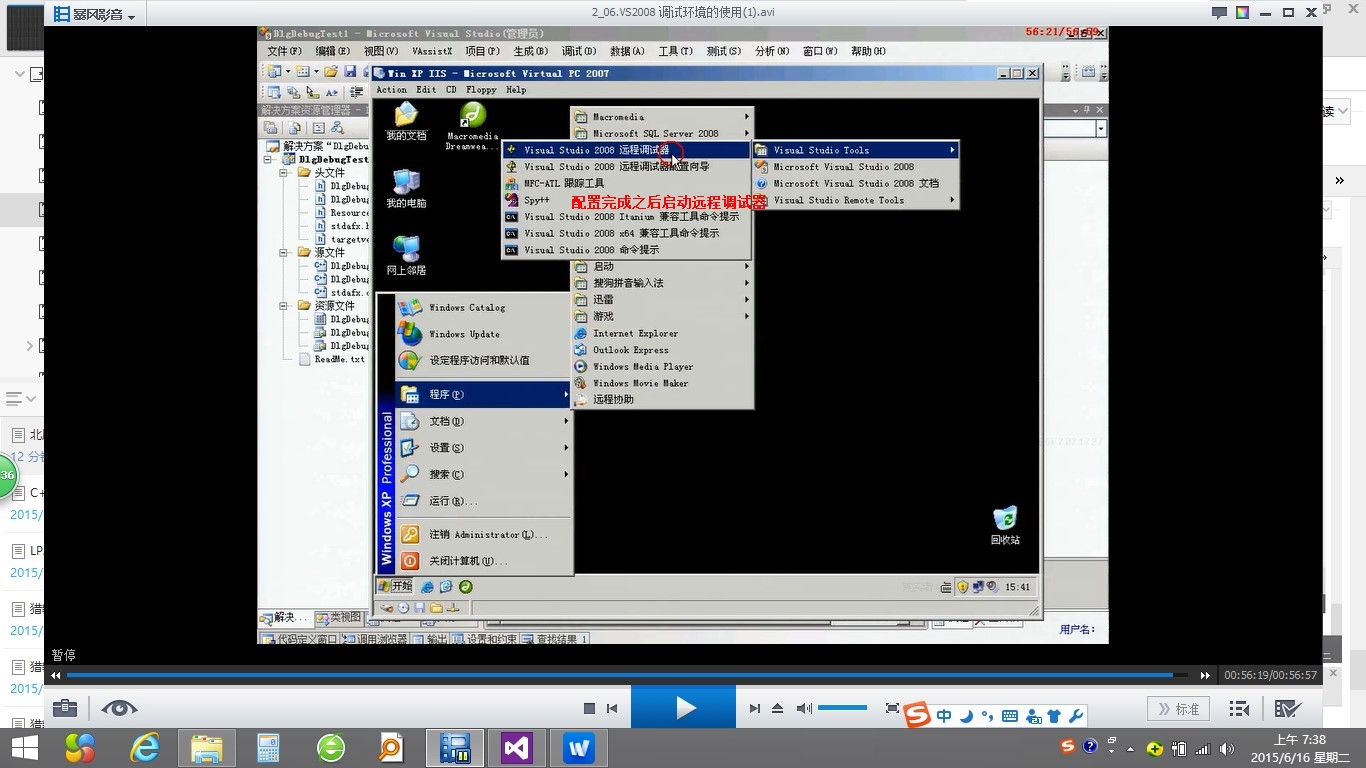Expand Visual Studio Remote Tools submenu
Viewport: 1366px width, 768px height.
pos(856,200)
